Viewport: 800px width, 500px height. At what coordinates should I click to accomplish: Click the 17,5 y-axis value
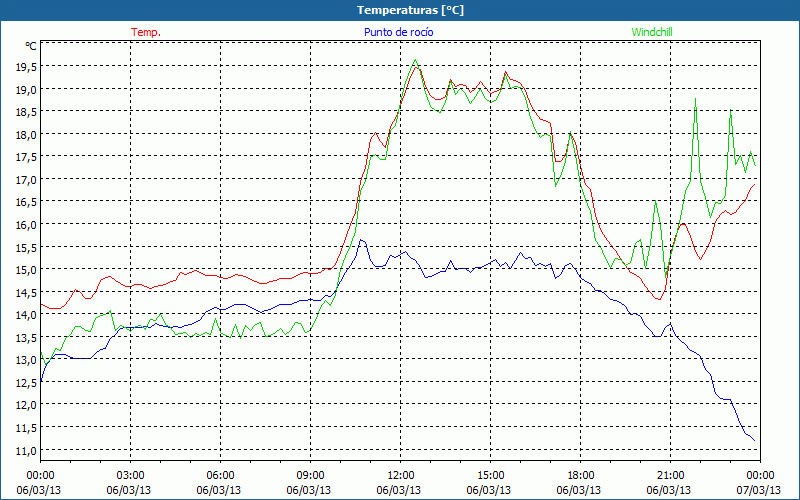[26, 157]
